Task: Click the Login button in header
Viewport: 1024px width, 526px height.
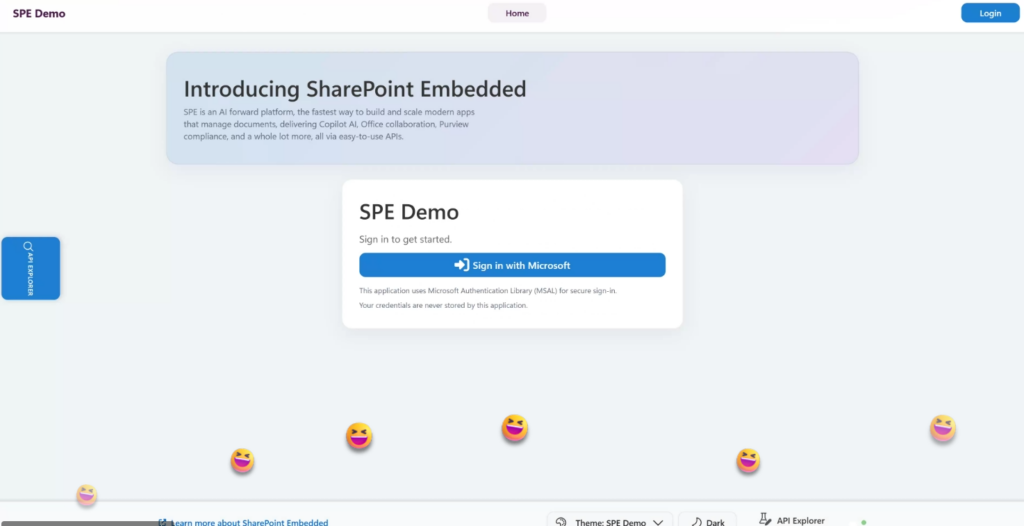Action: pyautogui.click(x=990, y=13)
